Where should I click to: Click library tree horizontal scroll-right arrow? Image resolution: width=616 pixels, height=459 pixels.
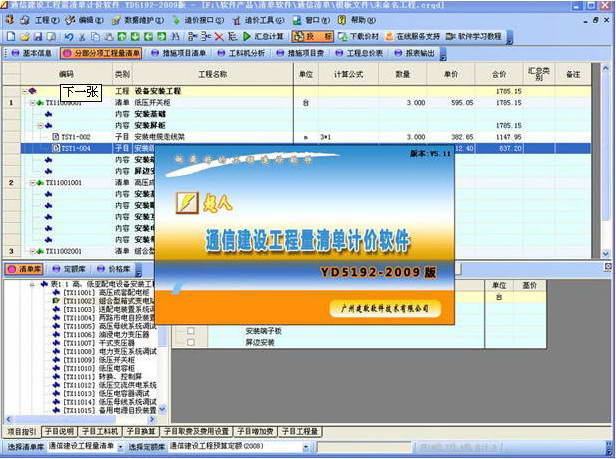[152, 420]
